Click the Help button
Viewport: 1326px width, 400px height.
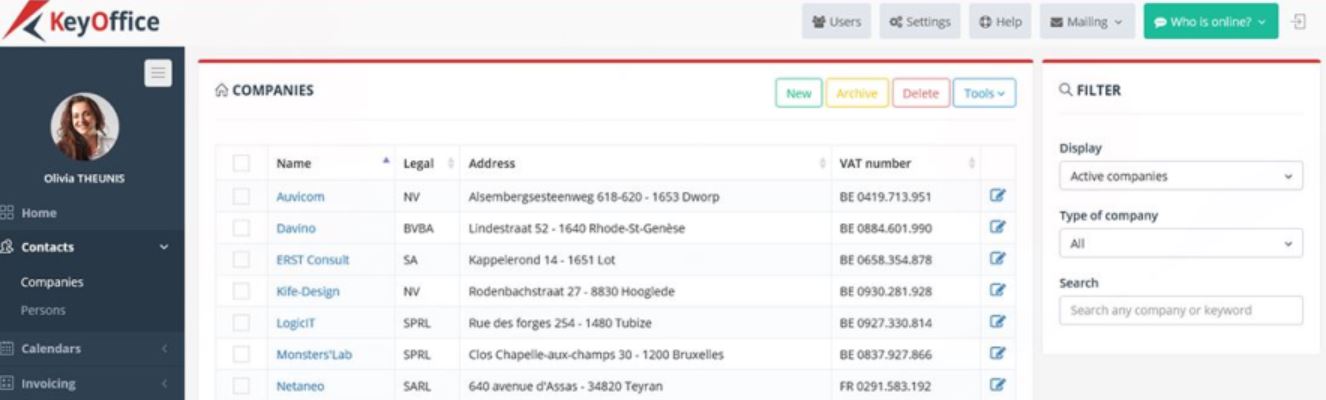(1000, 21)
